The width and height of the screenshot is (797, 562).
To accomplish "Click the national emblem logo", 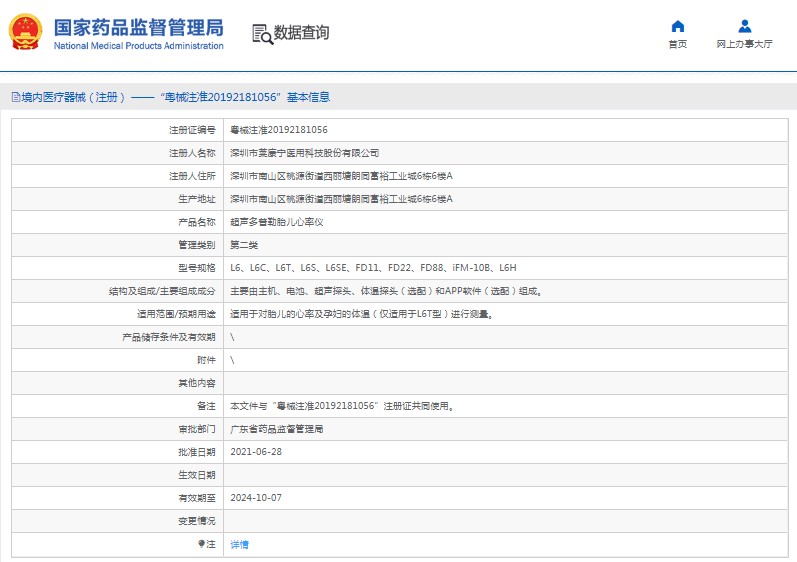I will pos(25,32).
